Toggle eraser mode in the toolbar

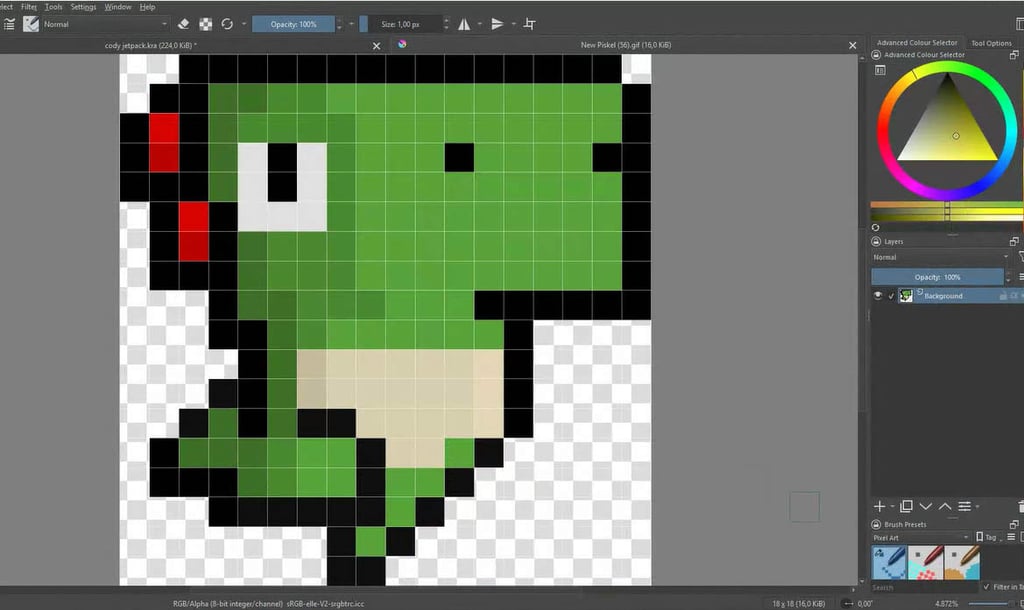[184, 24]
